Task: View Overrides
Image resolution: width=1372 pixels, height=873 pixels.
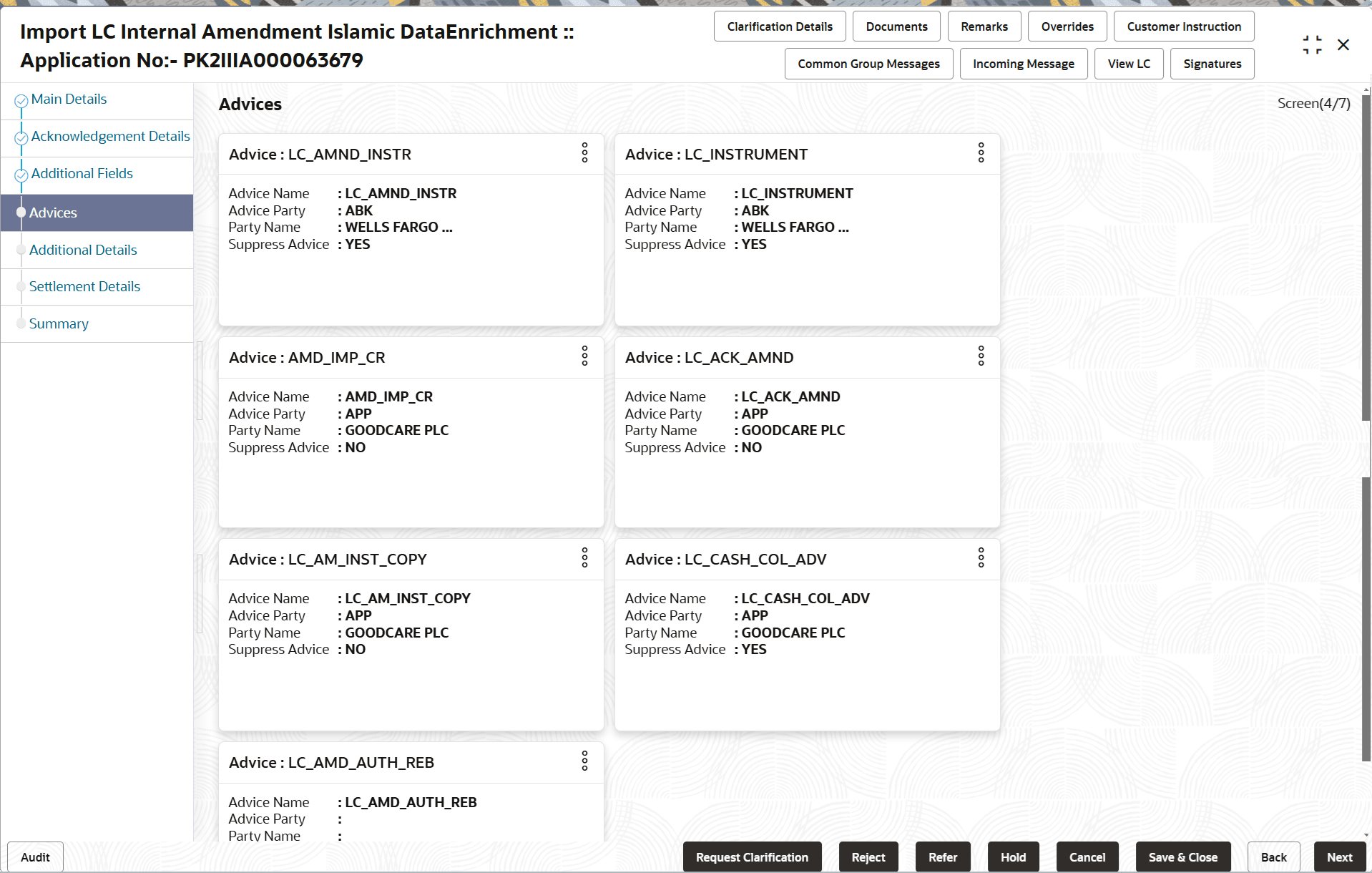Action: coord(1067,26)
